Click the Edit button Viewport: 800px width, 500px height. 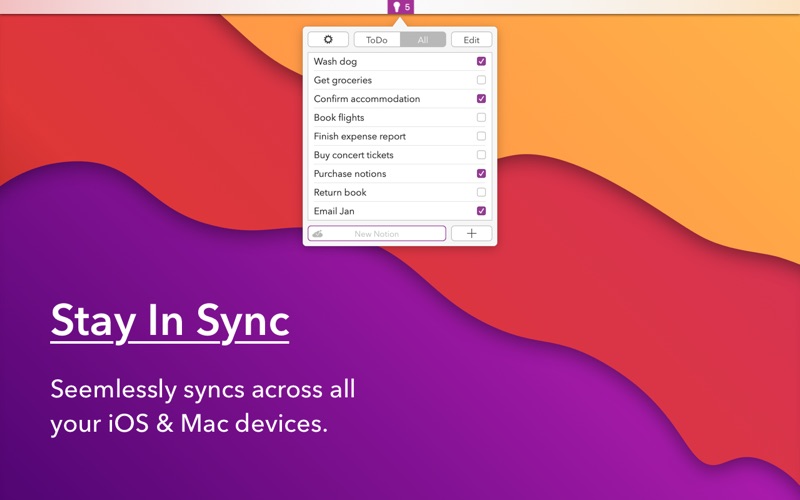coord(471,39)
